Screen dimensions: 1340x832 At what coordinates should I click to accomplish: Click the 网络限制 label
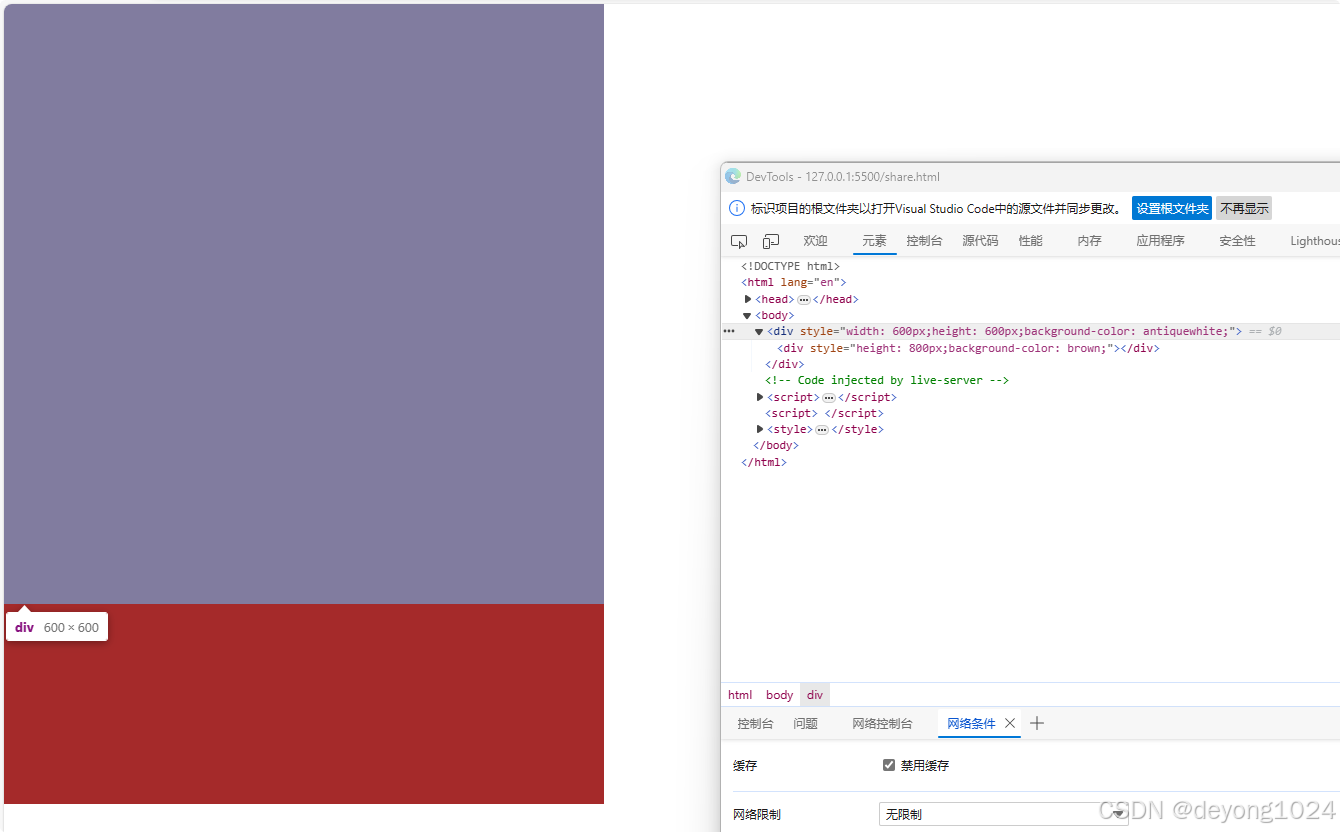[757, 814]
